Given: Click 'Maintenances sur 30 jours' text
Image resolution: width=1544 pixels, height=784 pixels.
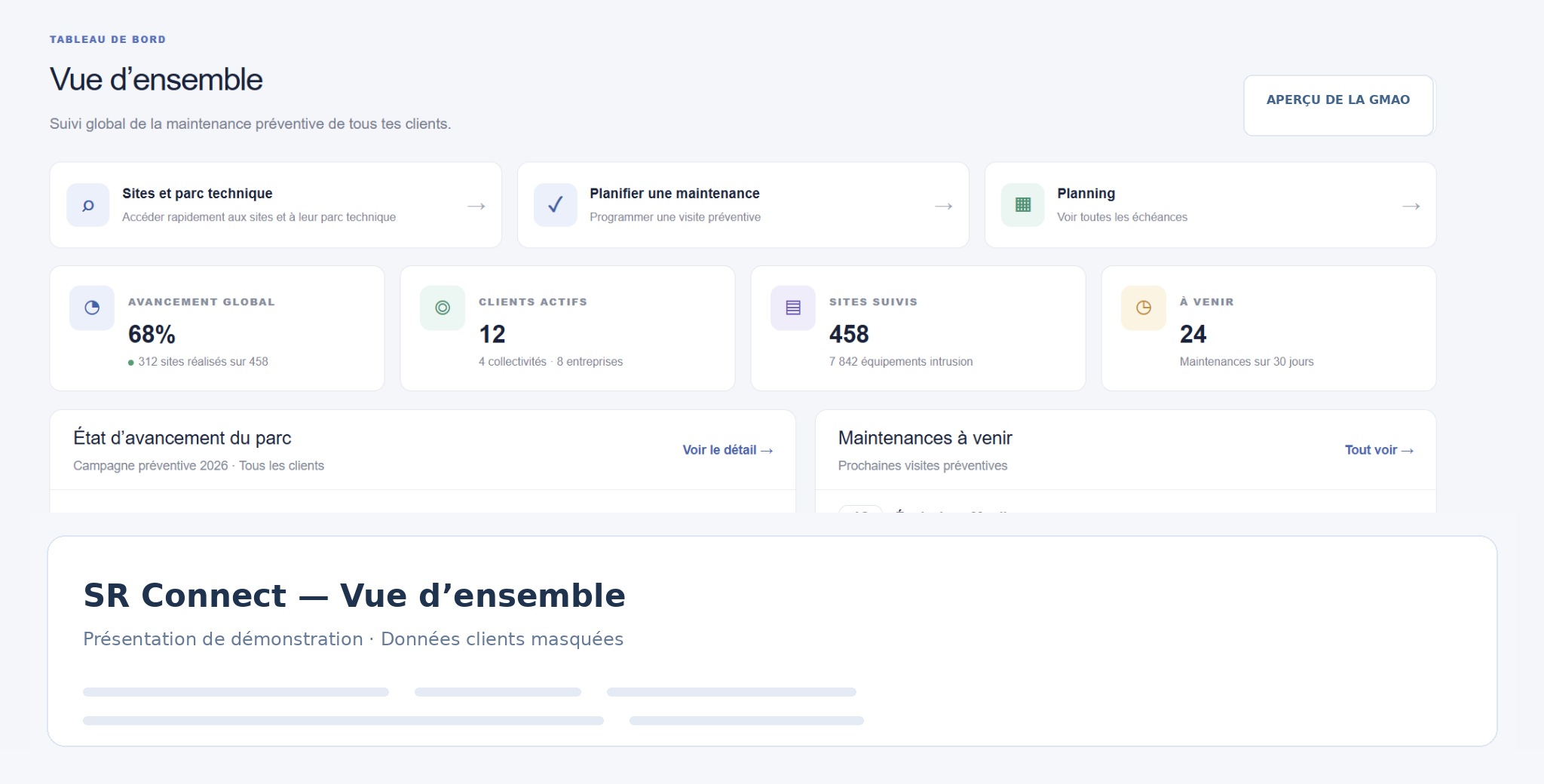Looking at the screenshot, I should (1247, 362).
